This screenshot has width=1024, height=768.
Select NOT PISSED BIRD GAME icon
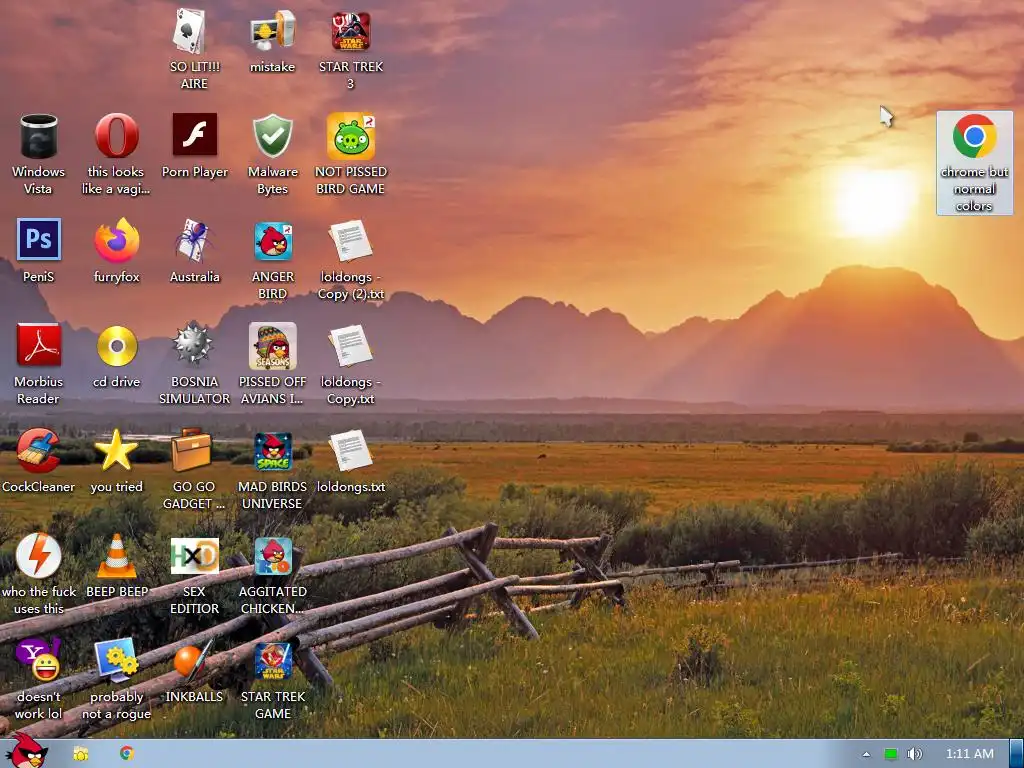(351, 136)
